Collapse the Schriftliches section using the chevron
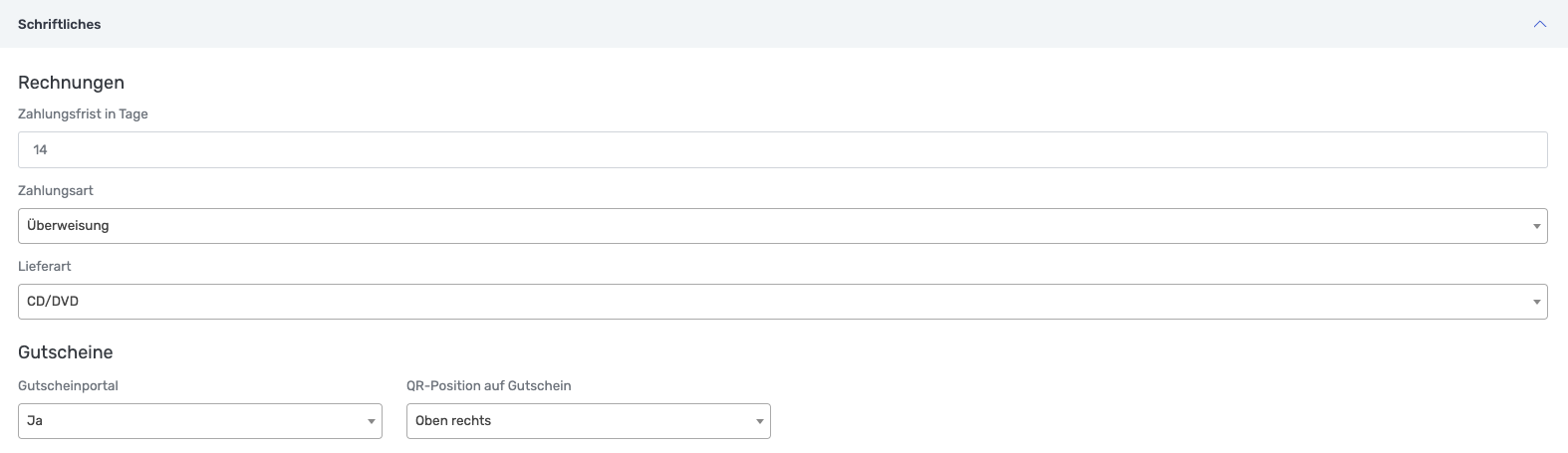 coord(1539,24)
